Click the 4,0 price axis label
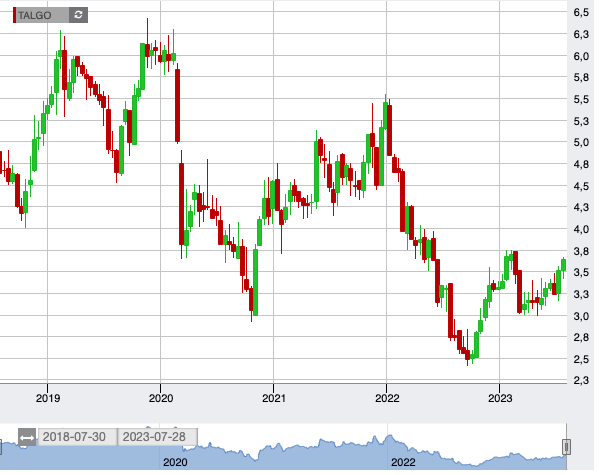599x475 pixels. (x=581, y=229)
